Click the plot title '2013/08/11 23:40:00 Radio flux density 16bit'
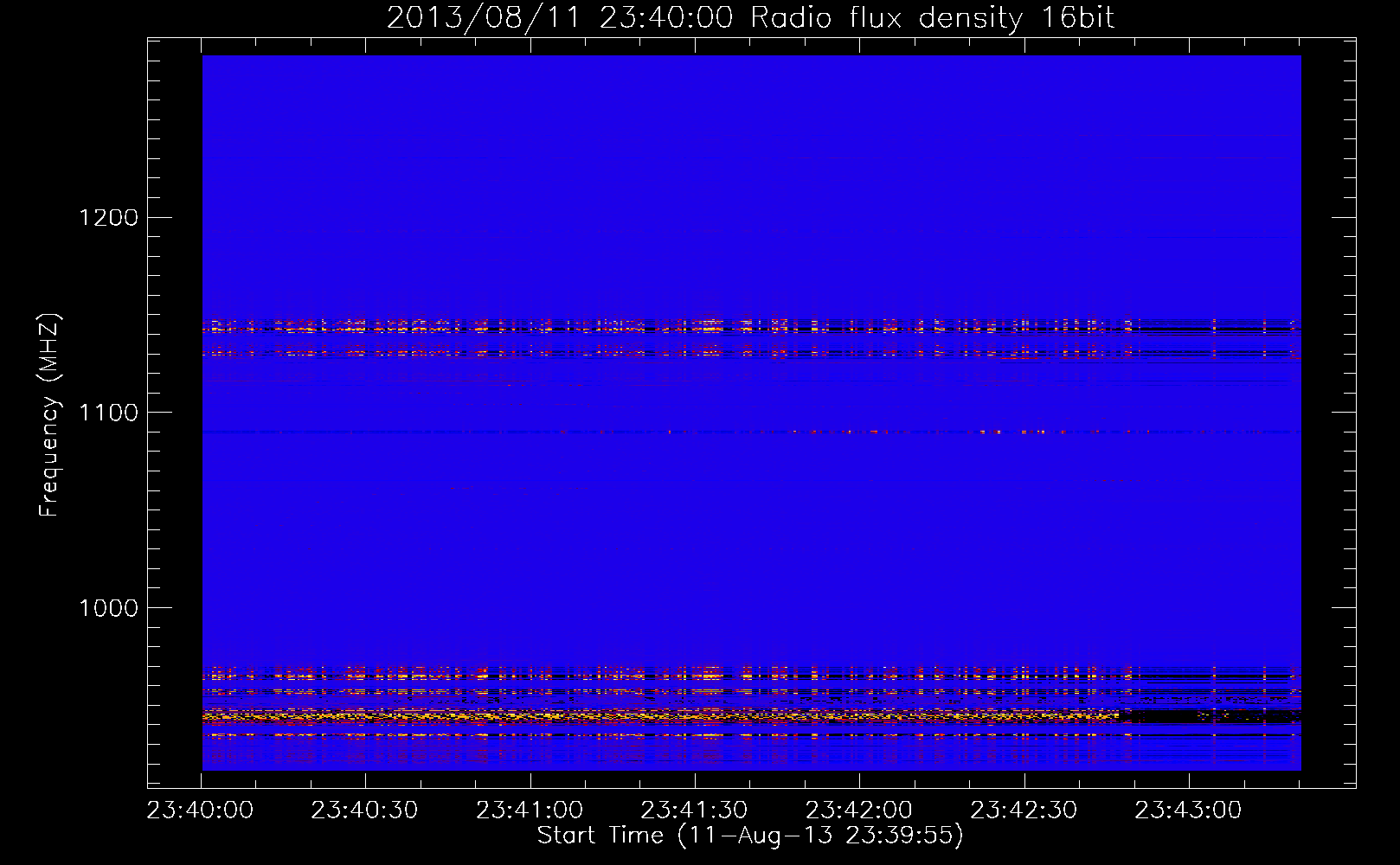1400x865 pixels. (x=750, y=18)
